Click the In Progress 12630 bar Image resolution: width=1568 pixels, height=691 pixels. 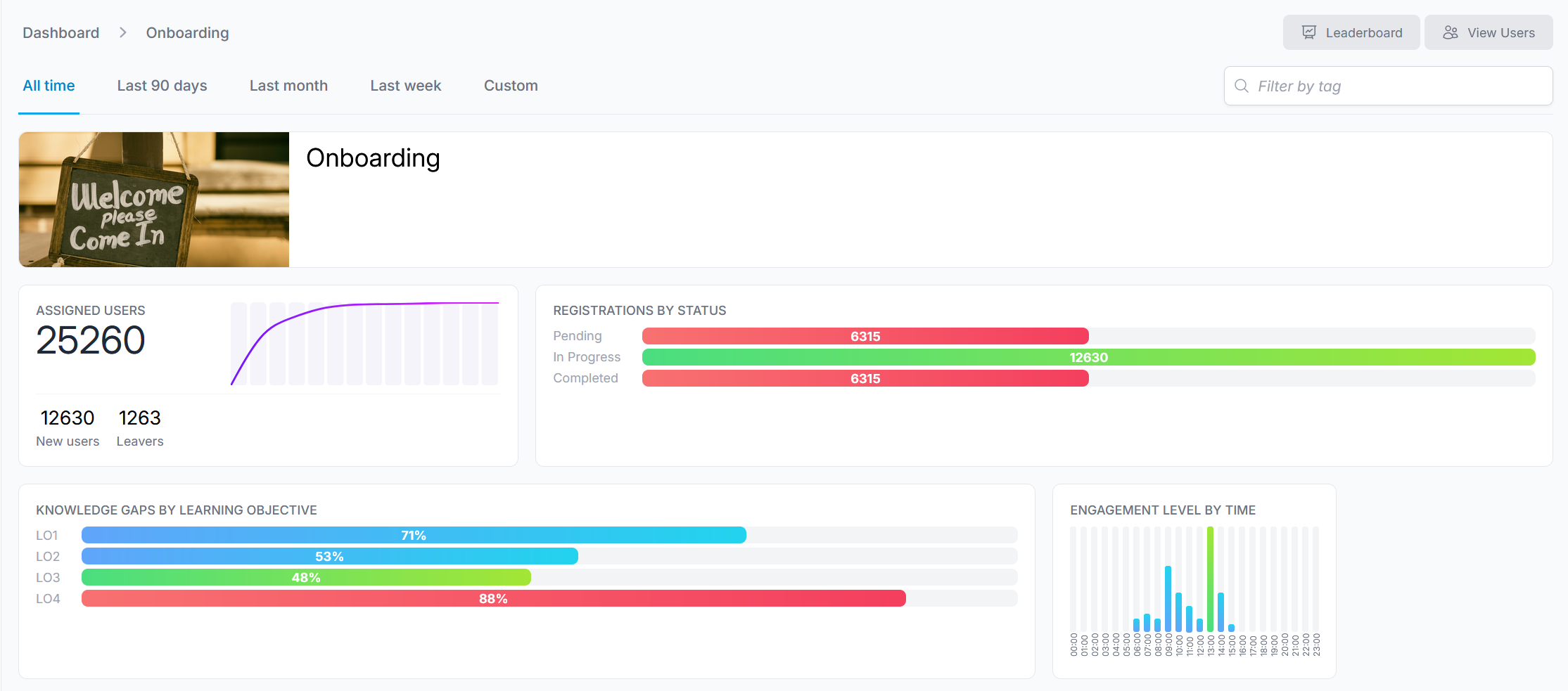tap(1088, 357)
